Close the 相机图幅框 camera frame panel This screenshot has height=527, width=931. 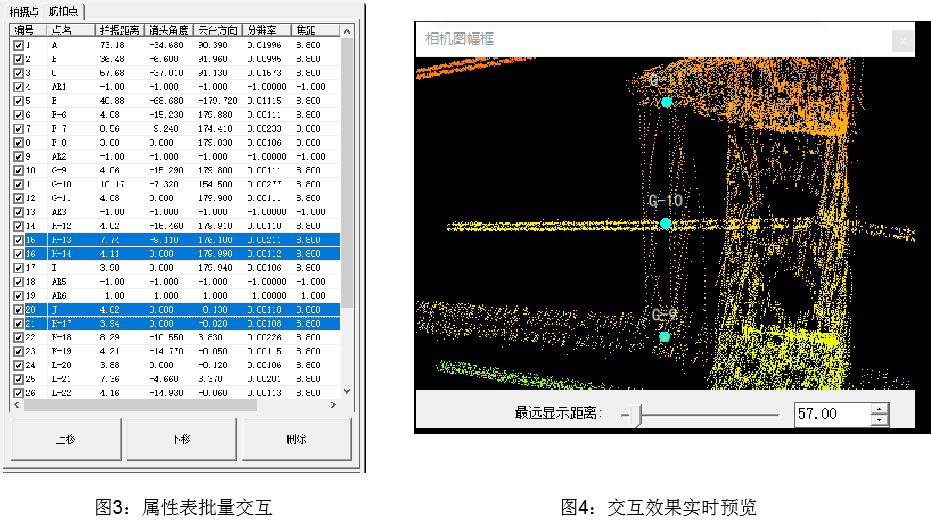click(x=902, y=41)
